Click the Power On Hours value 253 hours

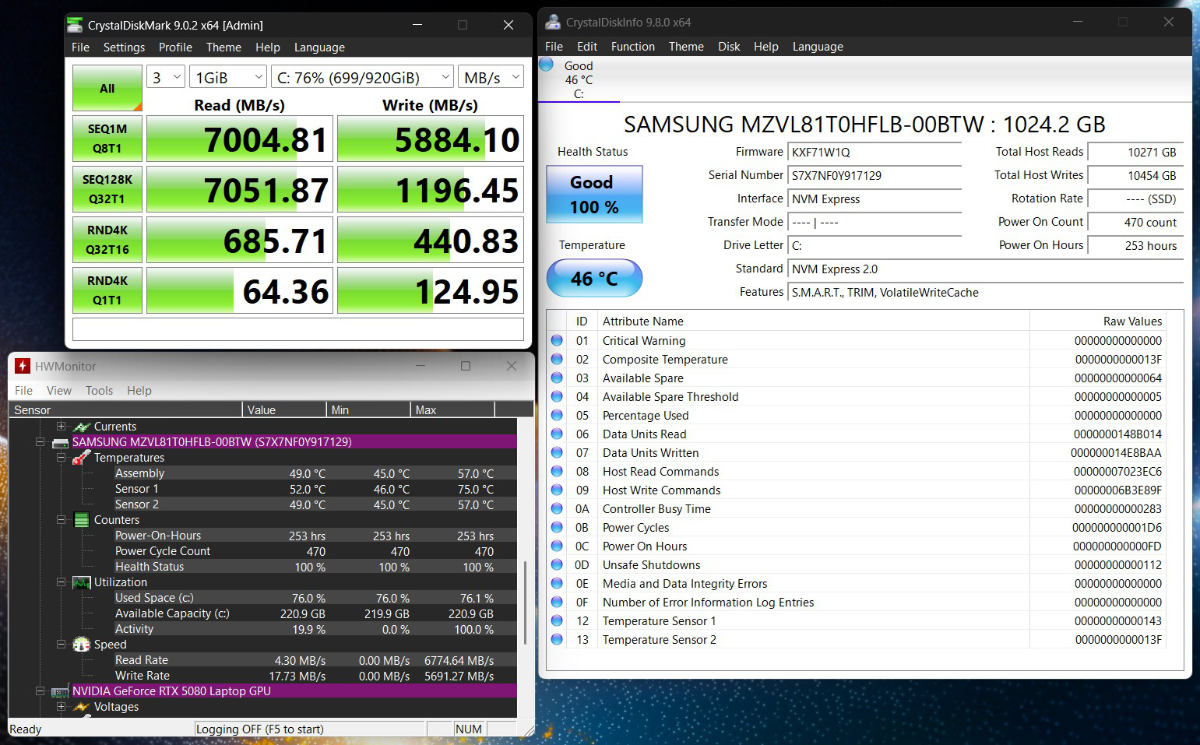(1134, 246)
